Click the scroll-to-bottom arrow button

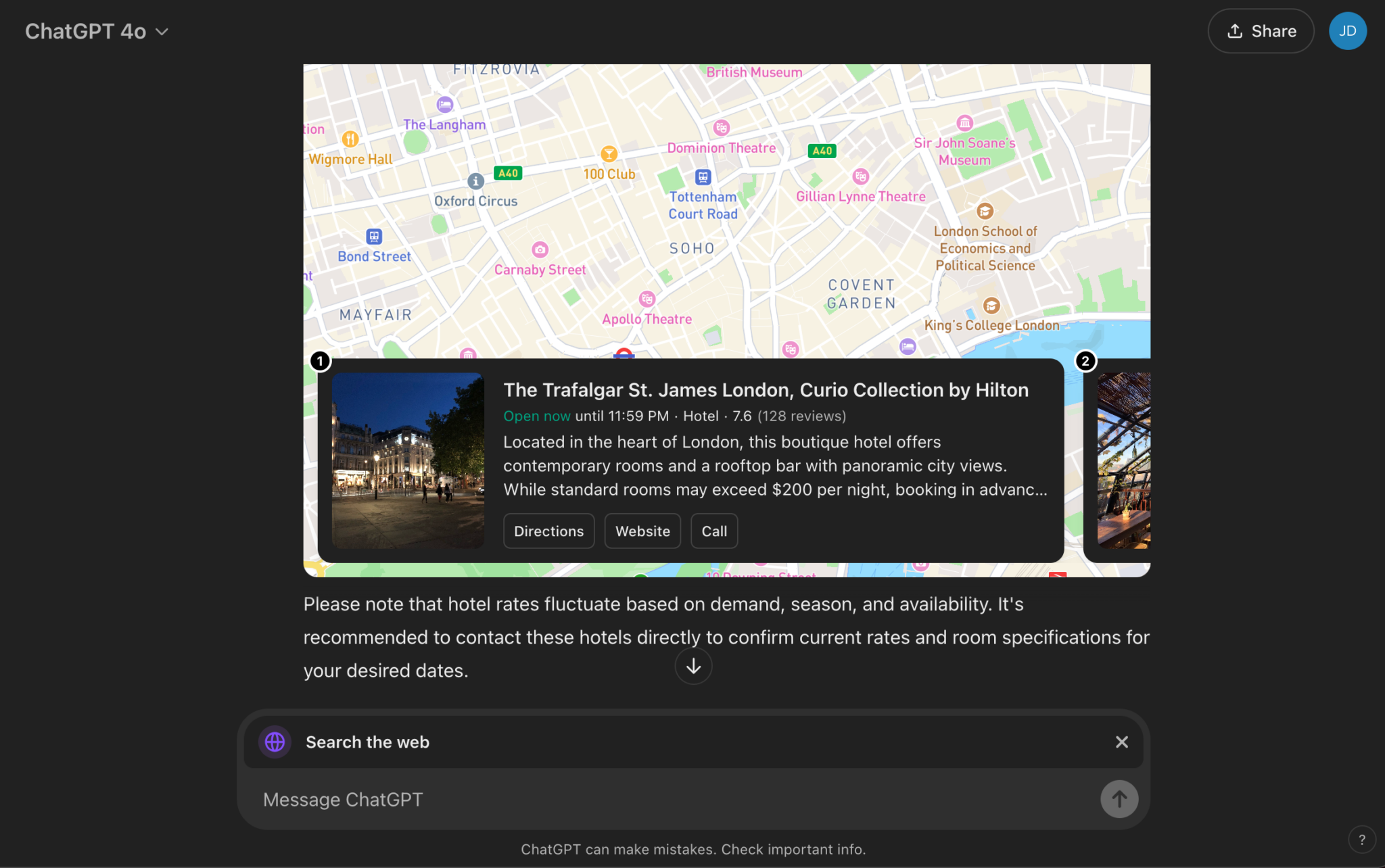coord(693,667)
